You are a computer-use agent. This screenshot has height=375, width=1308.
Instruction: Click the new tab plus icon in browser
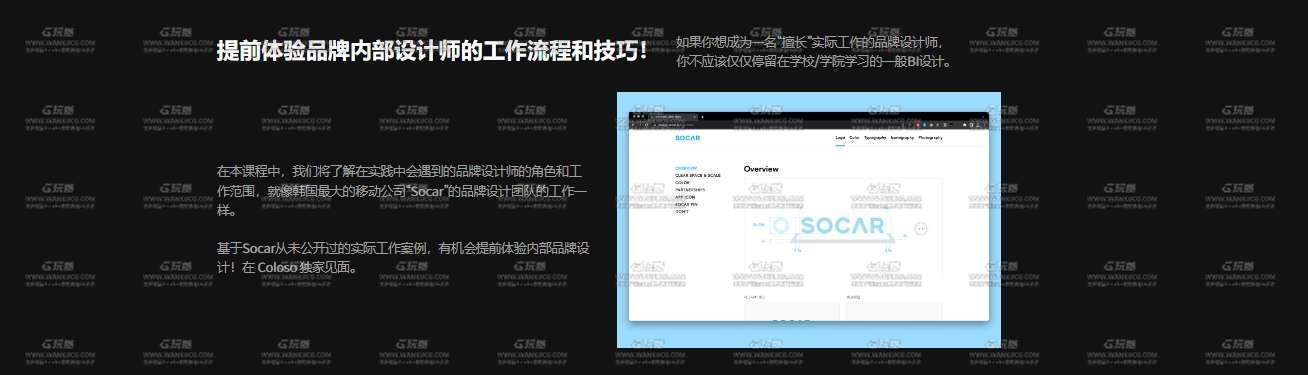(x=702, y=117)
